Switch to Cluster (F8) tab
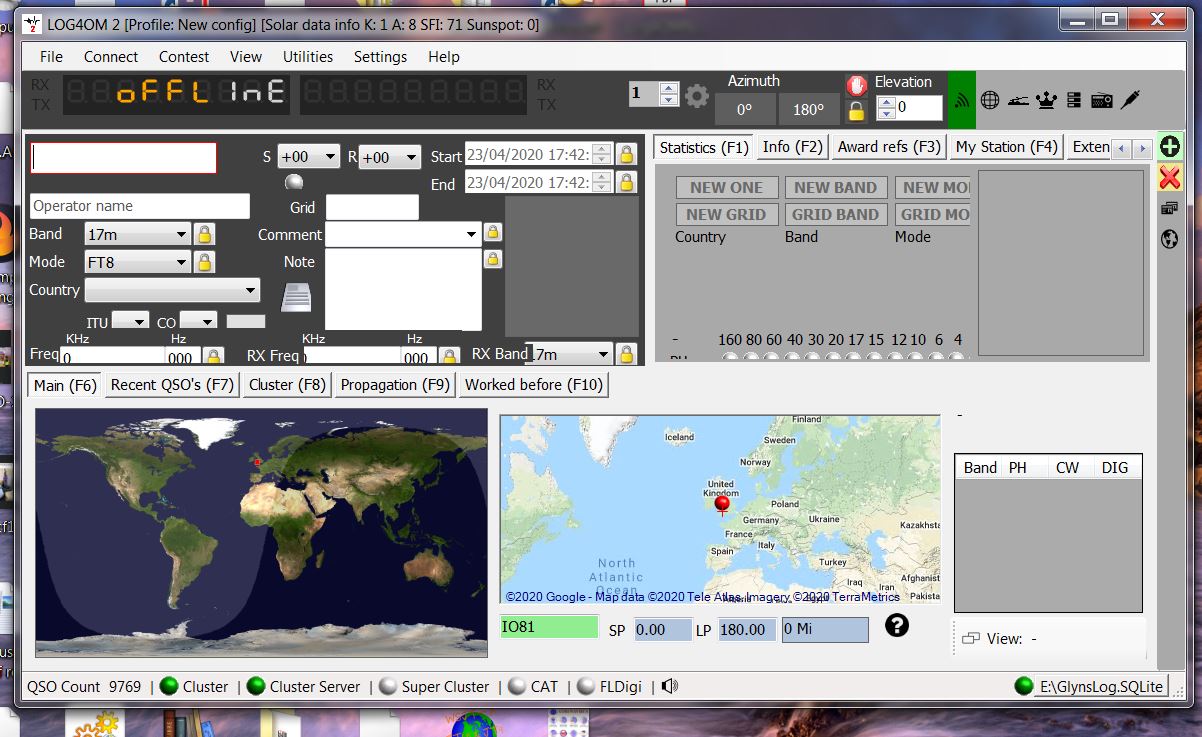 coord(288,385)
